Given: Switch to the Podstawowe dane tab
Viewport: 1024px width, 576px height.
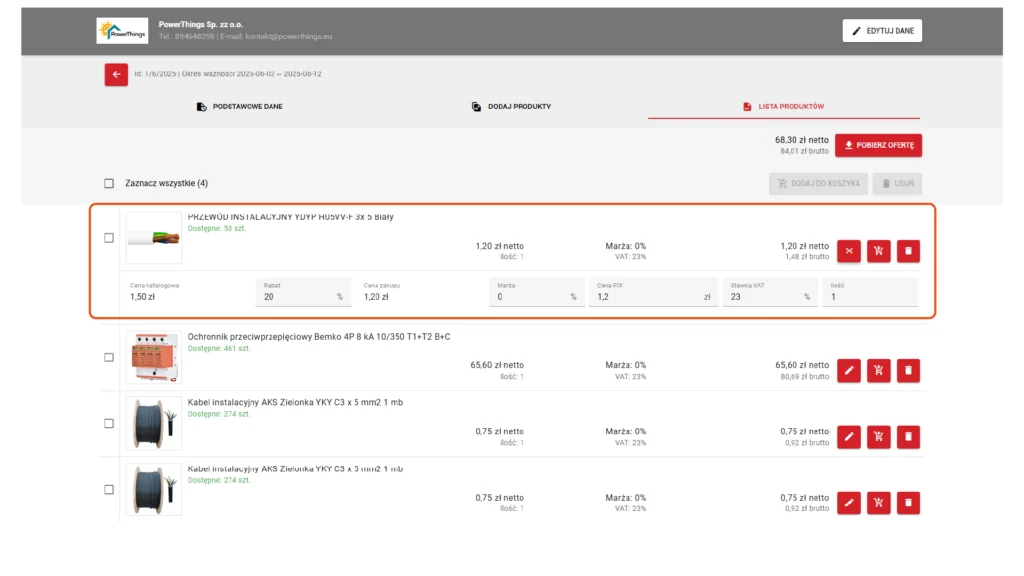Looking at the screenshot, I should click(x=239, y=106).
